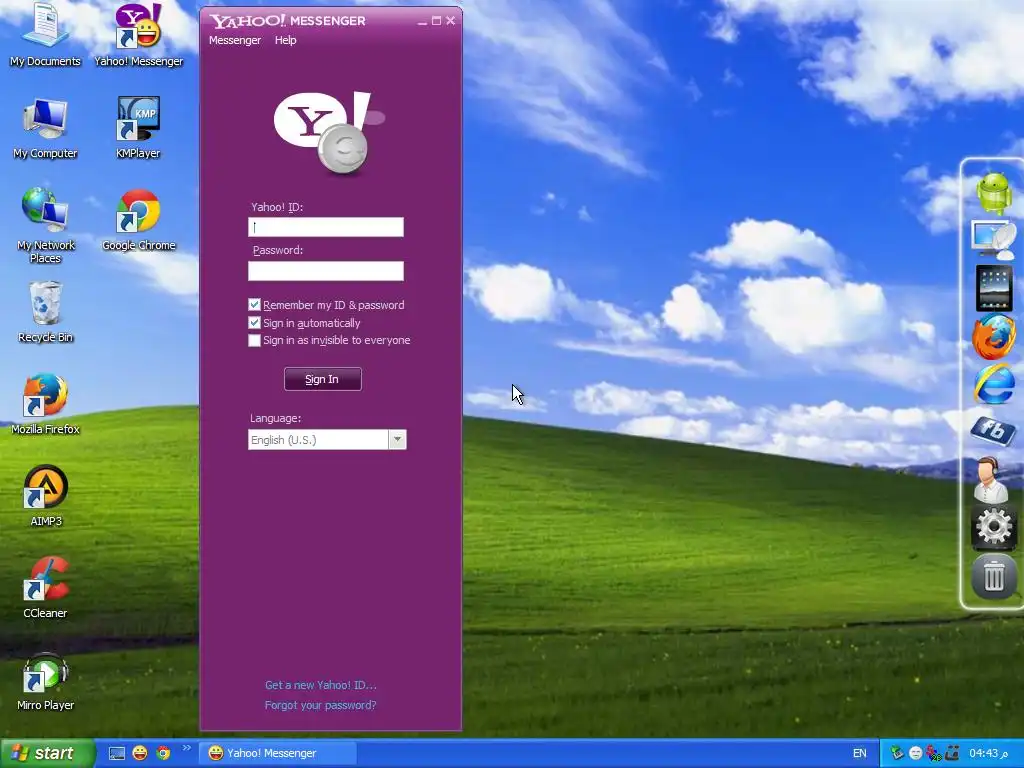Click the trash can dock icon

click(993, 576)
